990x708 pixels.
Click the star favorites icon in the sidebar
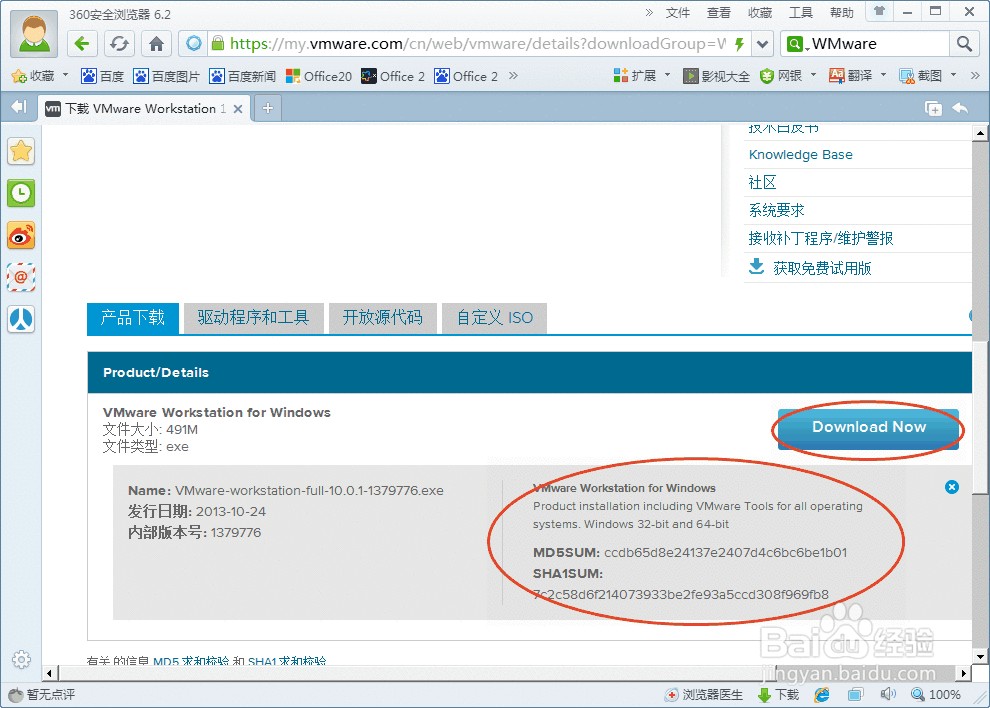coord(21,151)
